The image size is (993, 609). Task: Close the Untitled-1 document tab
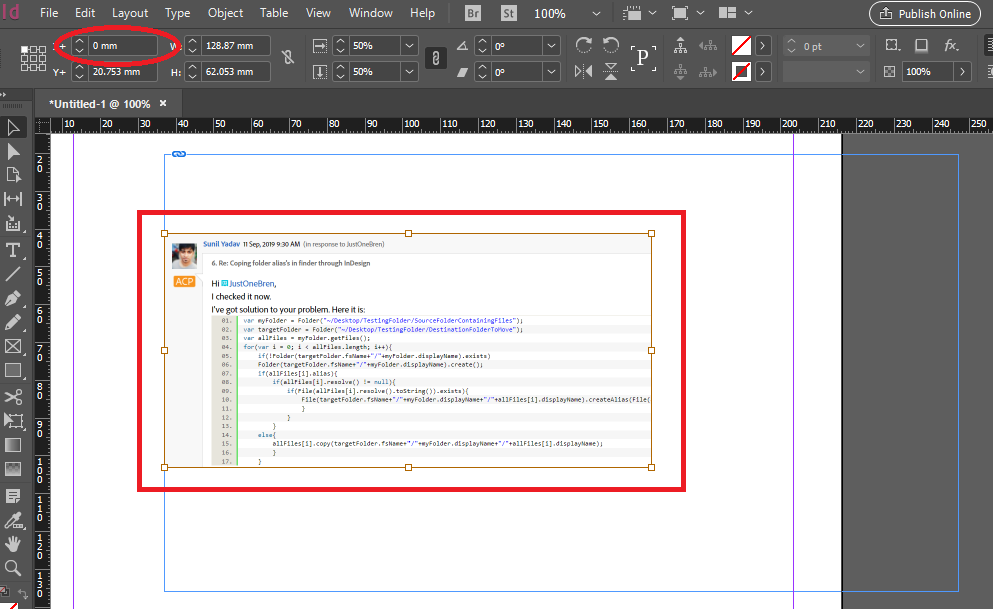tap(163, 104)
